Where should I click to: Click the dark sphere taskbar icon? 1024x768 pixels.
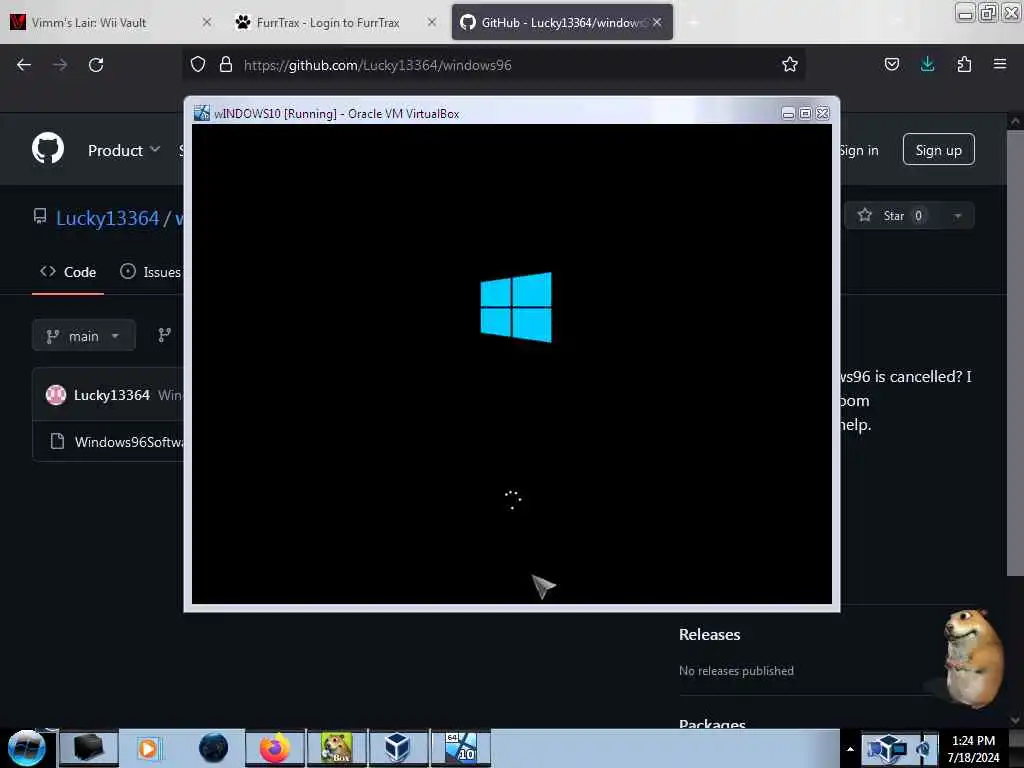pos(214,748)
